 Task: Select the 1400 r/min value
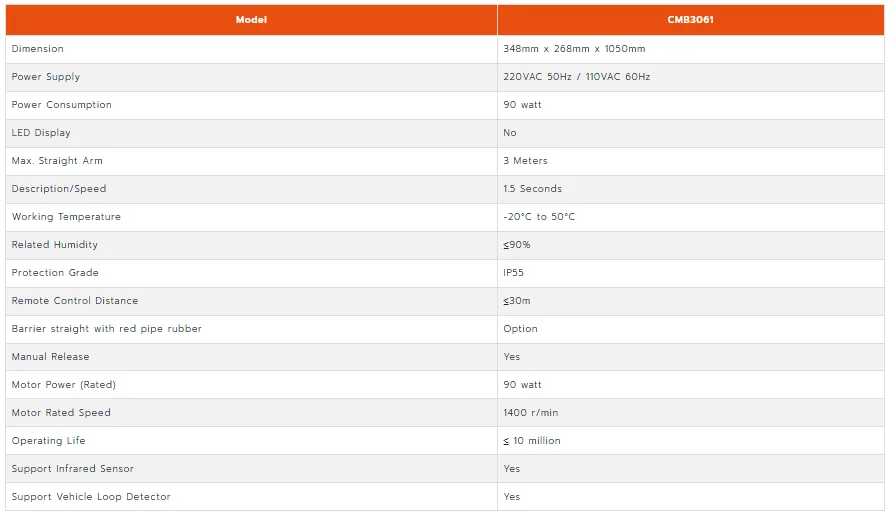point(531,413)
